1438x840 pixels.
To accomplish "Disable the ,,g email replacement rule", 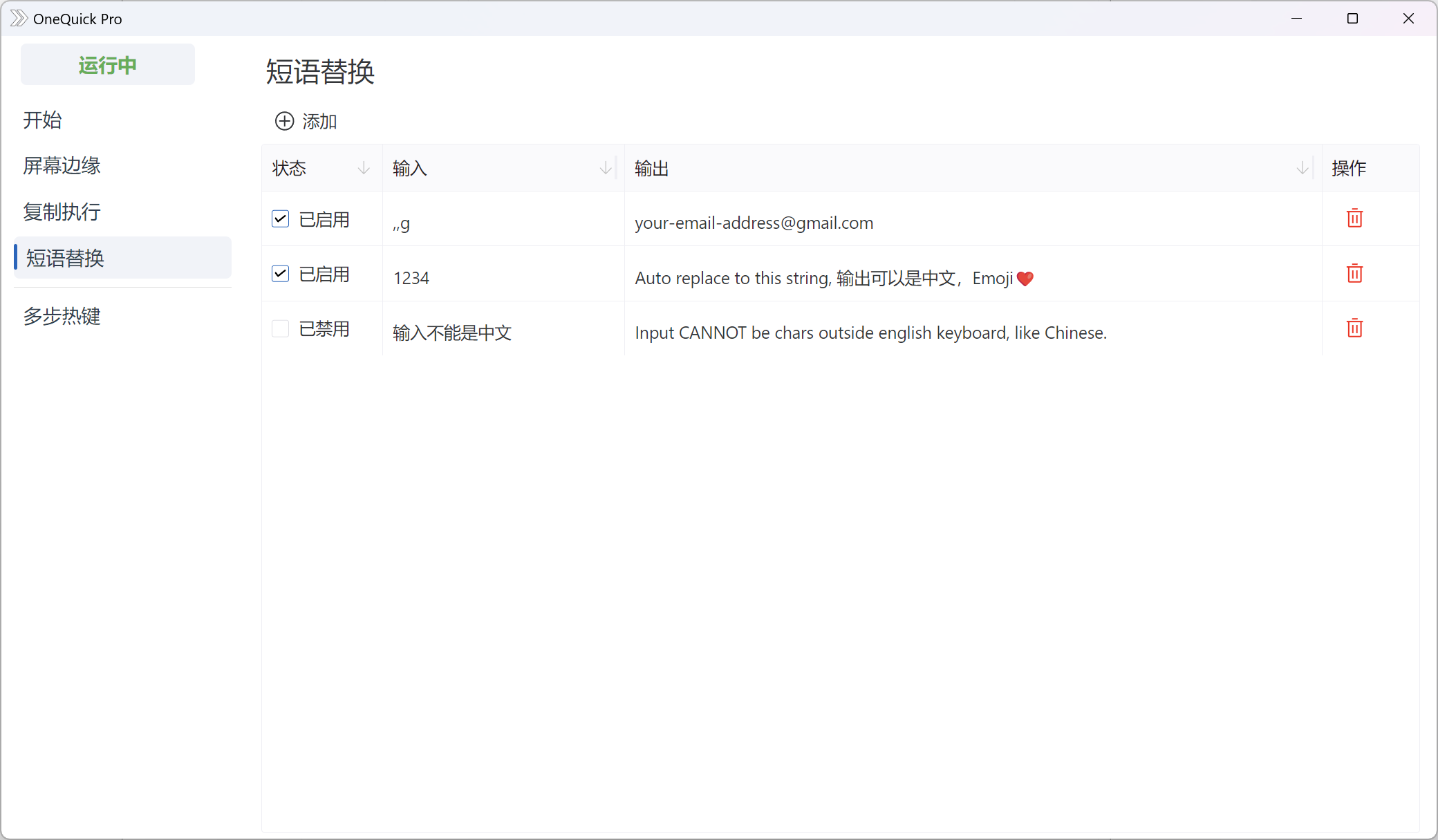I will [x=279, y=218].
